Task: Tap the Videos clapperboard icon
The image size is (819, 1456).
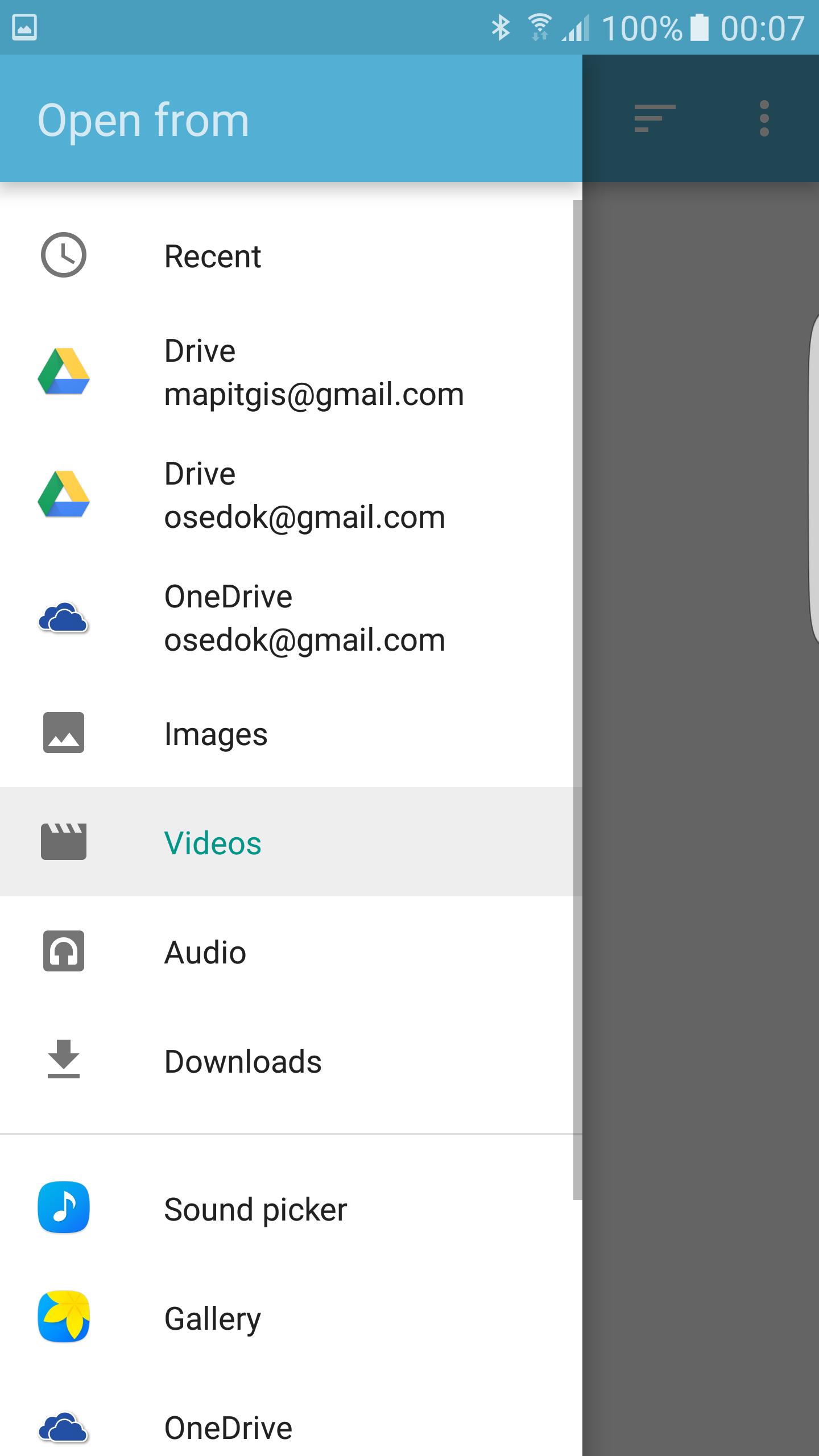Action: pos(64,841)
